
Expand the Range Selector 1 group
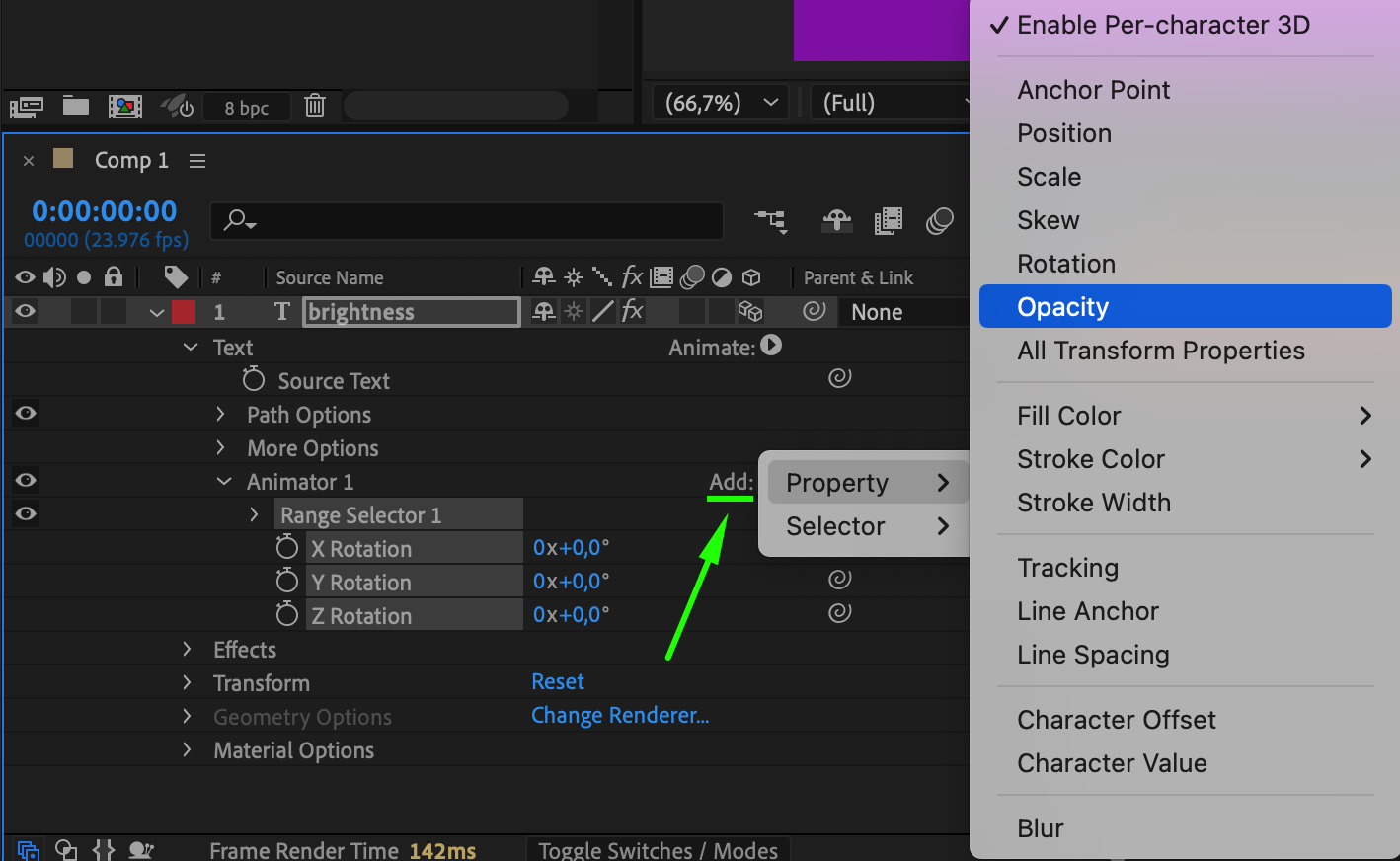point(254,514)
